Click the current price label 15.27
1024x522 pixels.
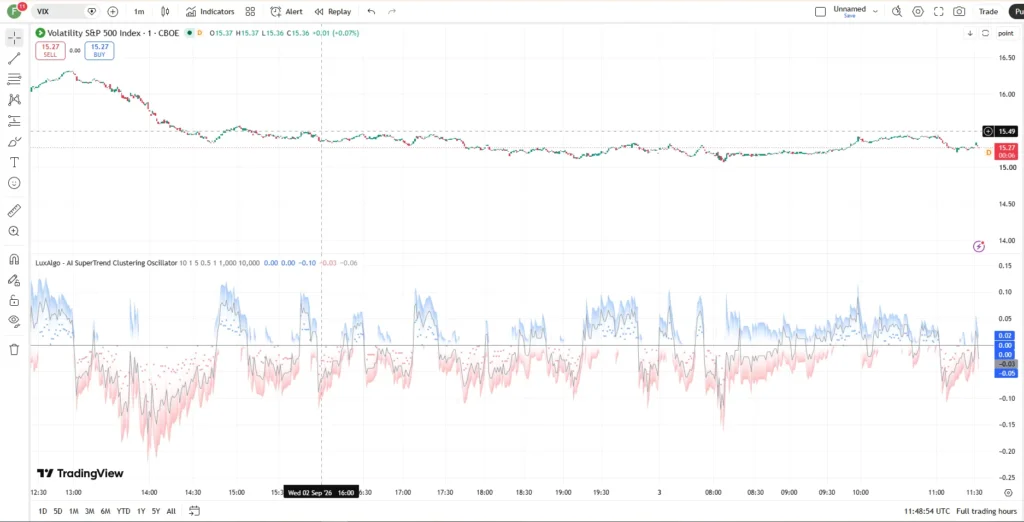coord(1006,151)
